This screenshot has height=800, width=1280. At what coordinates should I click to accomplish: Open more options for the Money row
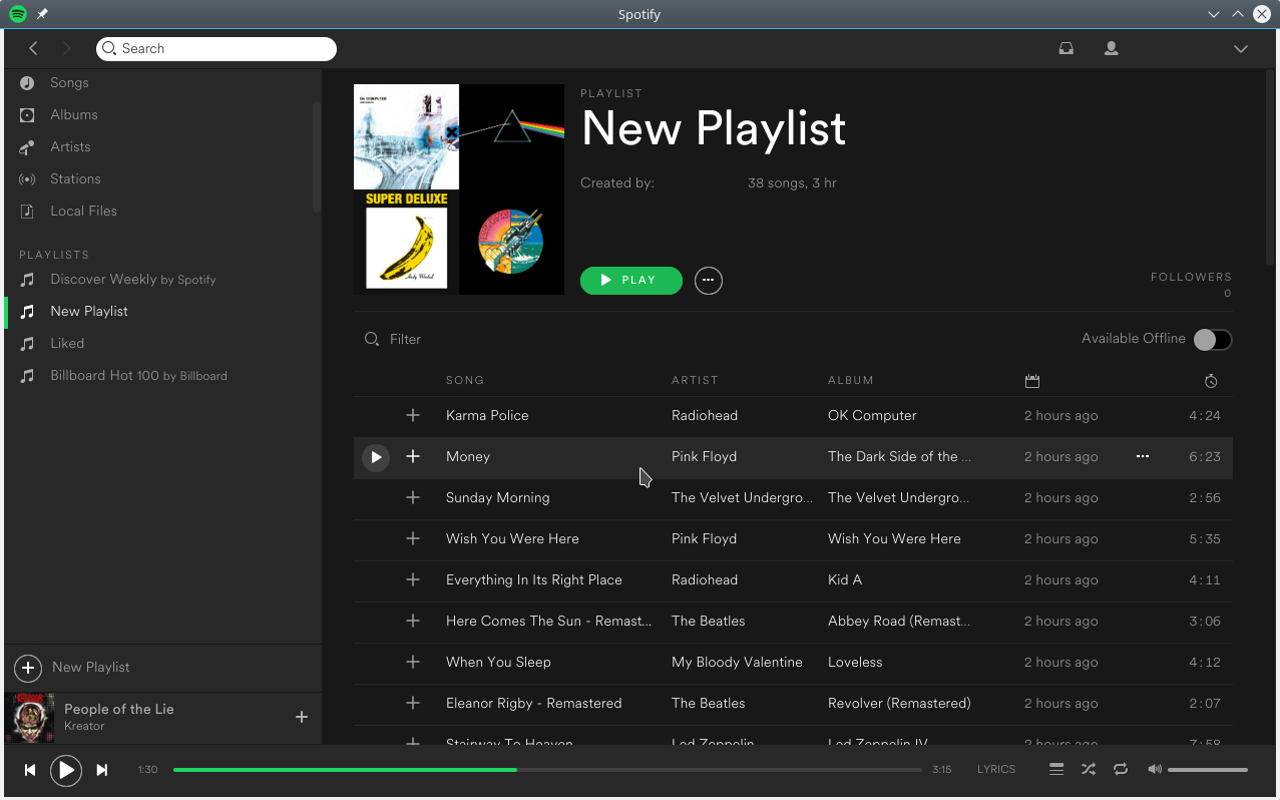pos(1142,457)
